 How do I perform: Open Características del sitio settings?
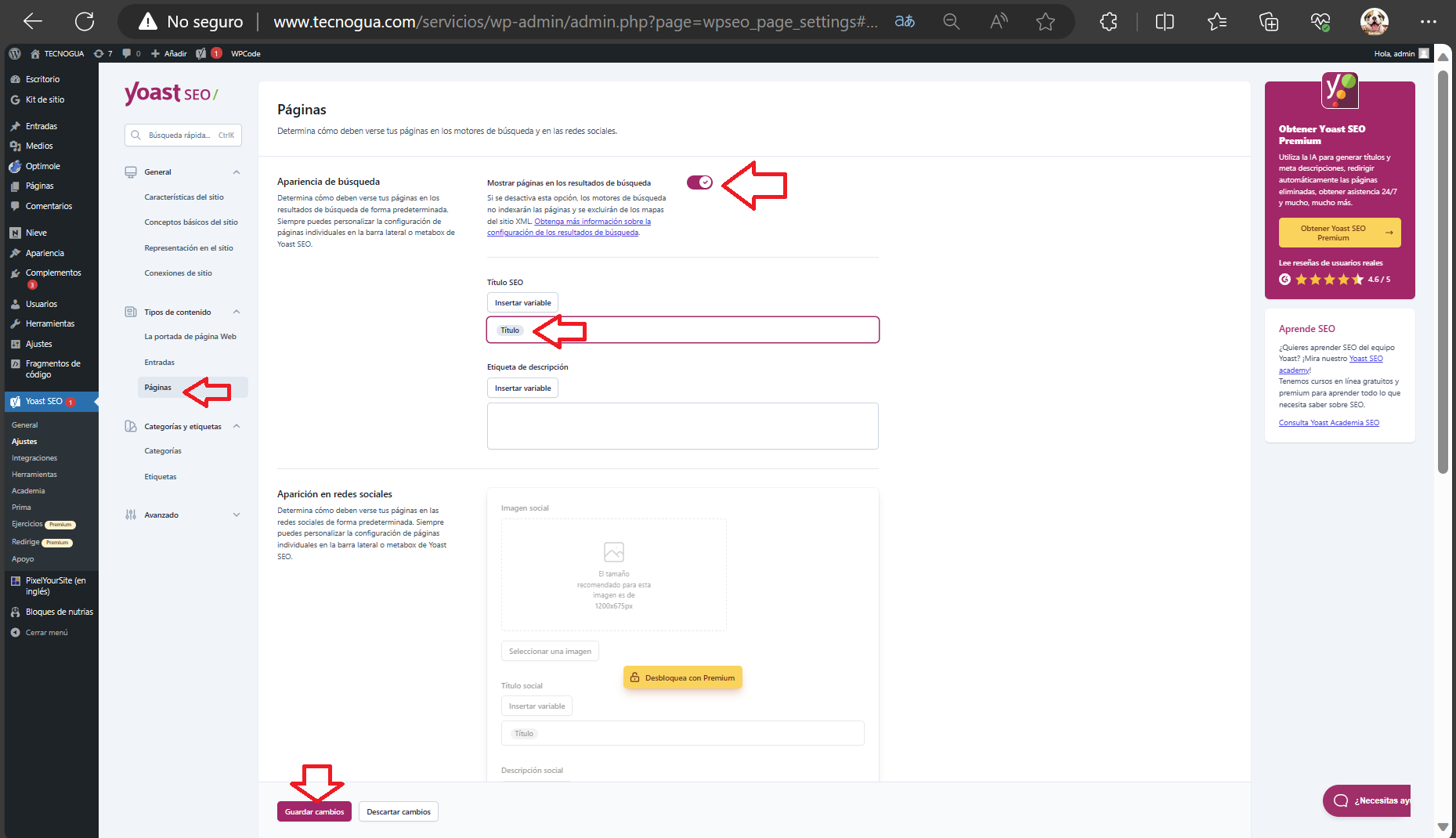(184, 197)
